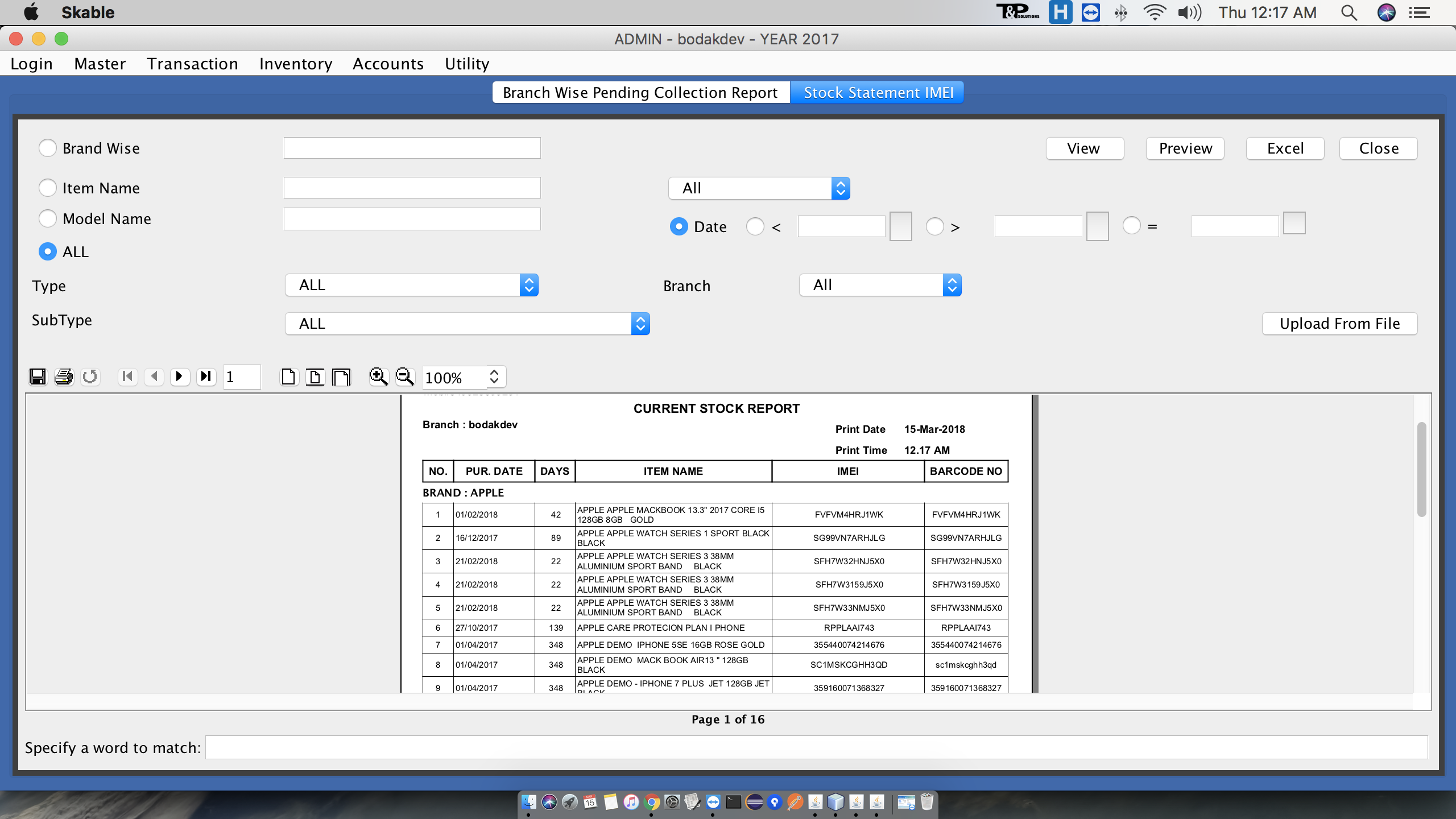Choose the equals date radio button
Viewport: 1456px width, 819px height.
[1132, 225]
